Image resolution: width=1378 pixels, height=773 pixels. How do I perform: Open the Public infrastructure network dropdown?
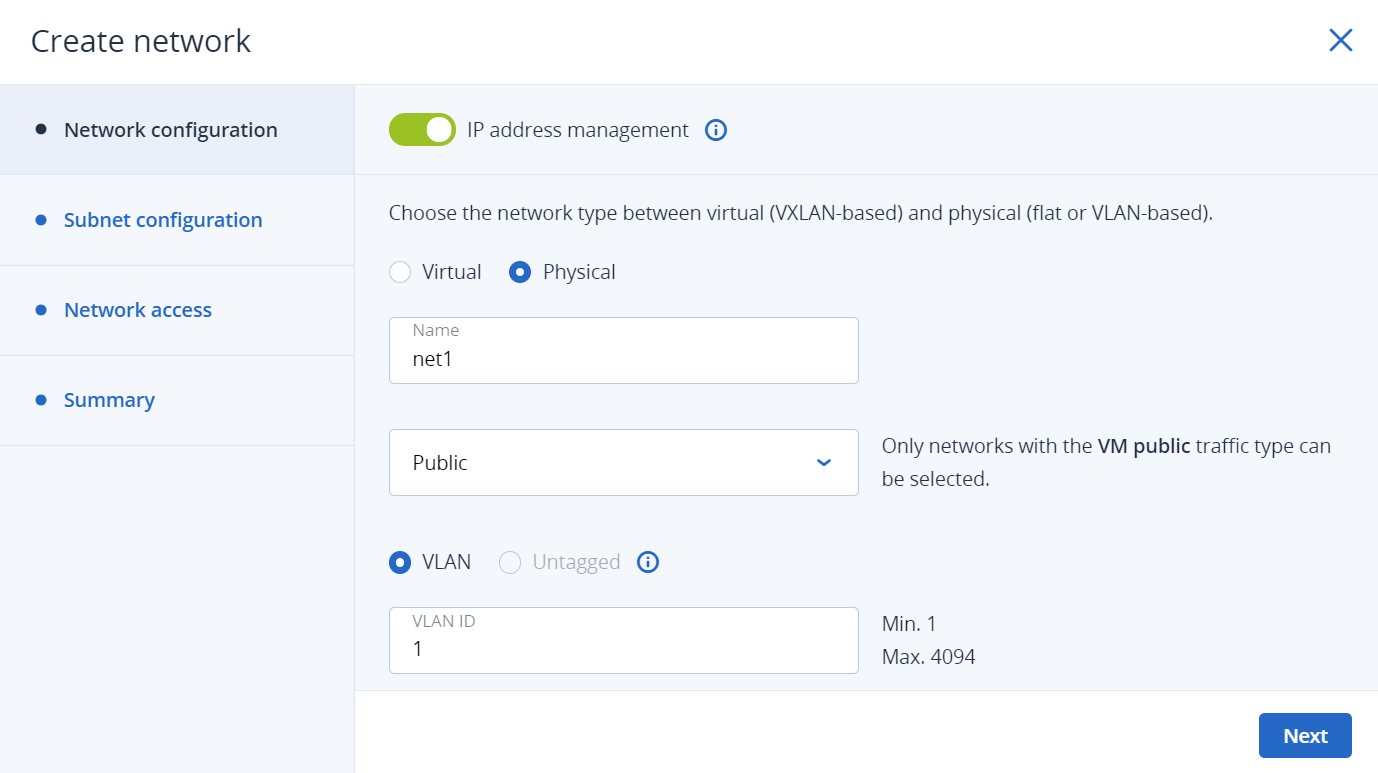[x=622, y=462]
